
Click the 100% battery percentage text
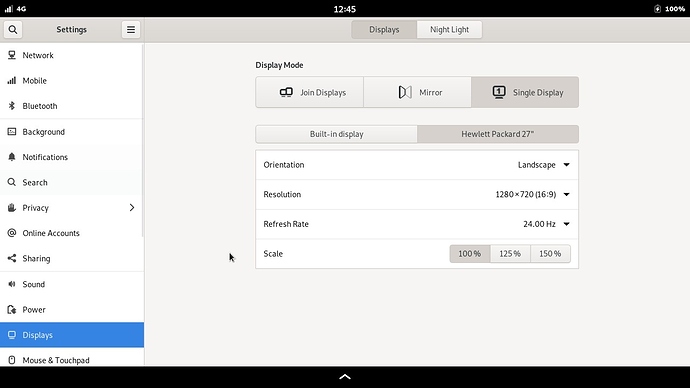675,9
